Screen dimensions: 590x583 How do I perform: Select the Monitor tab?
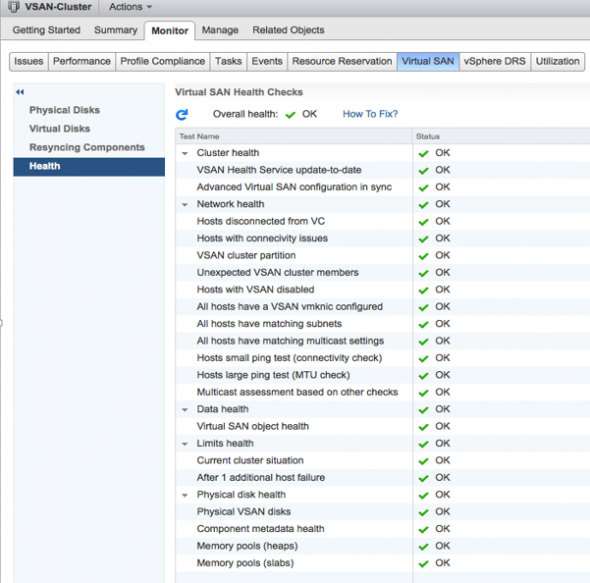(x=170, y=30)
